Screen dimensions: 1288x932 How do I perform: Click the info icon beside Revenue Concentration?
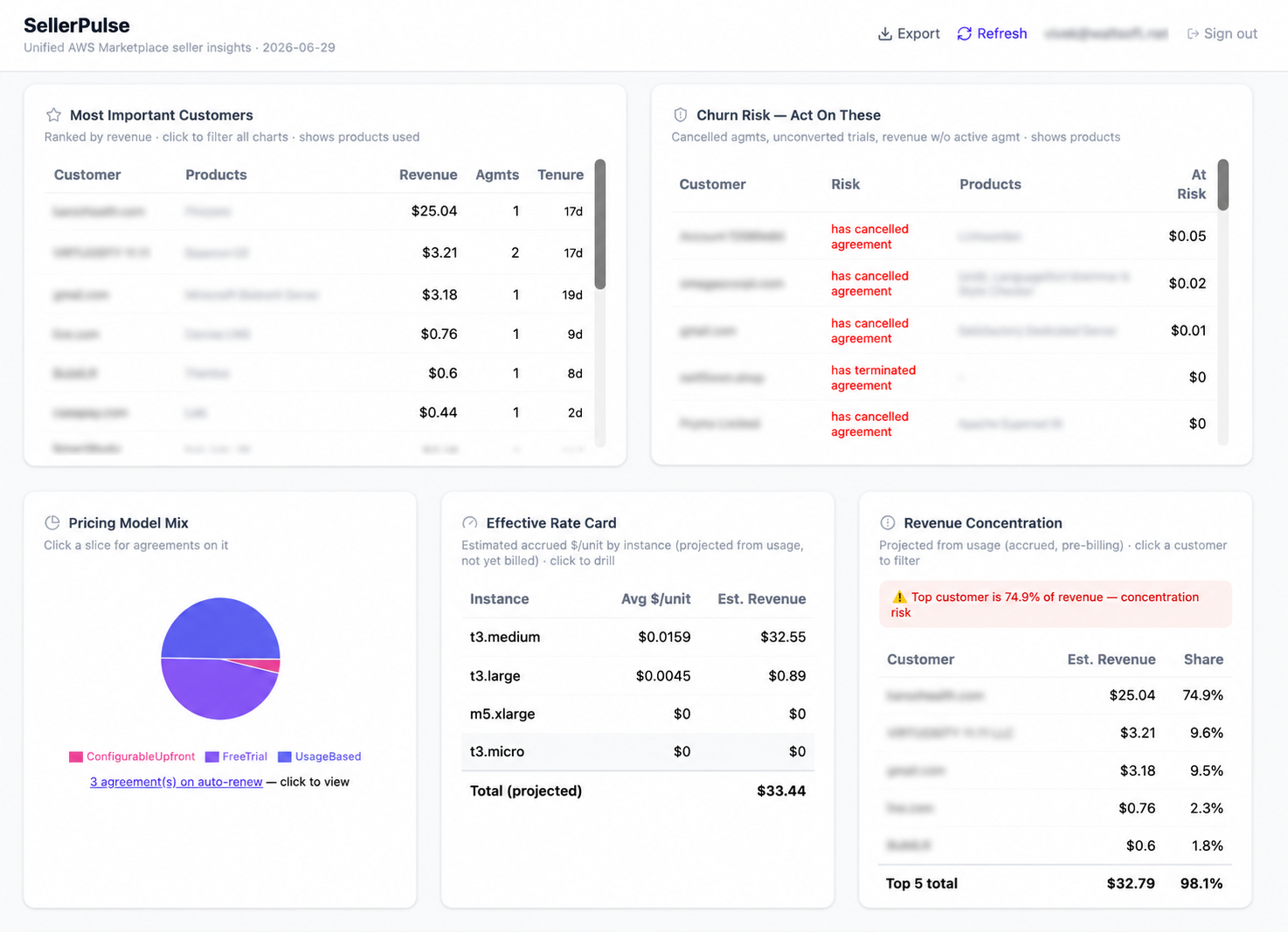pyautogui.click(x=888, y=522)
